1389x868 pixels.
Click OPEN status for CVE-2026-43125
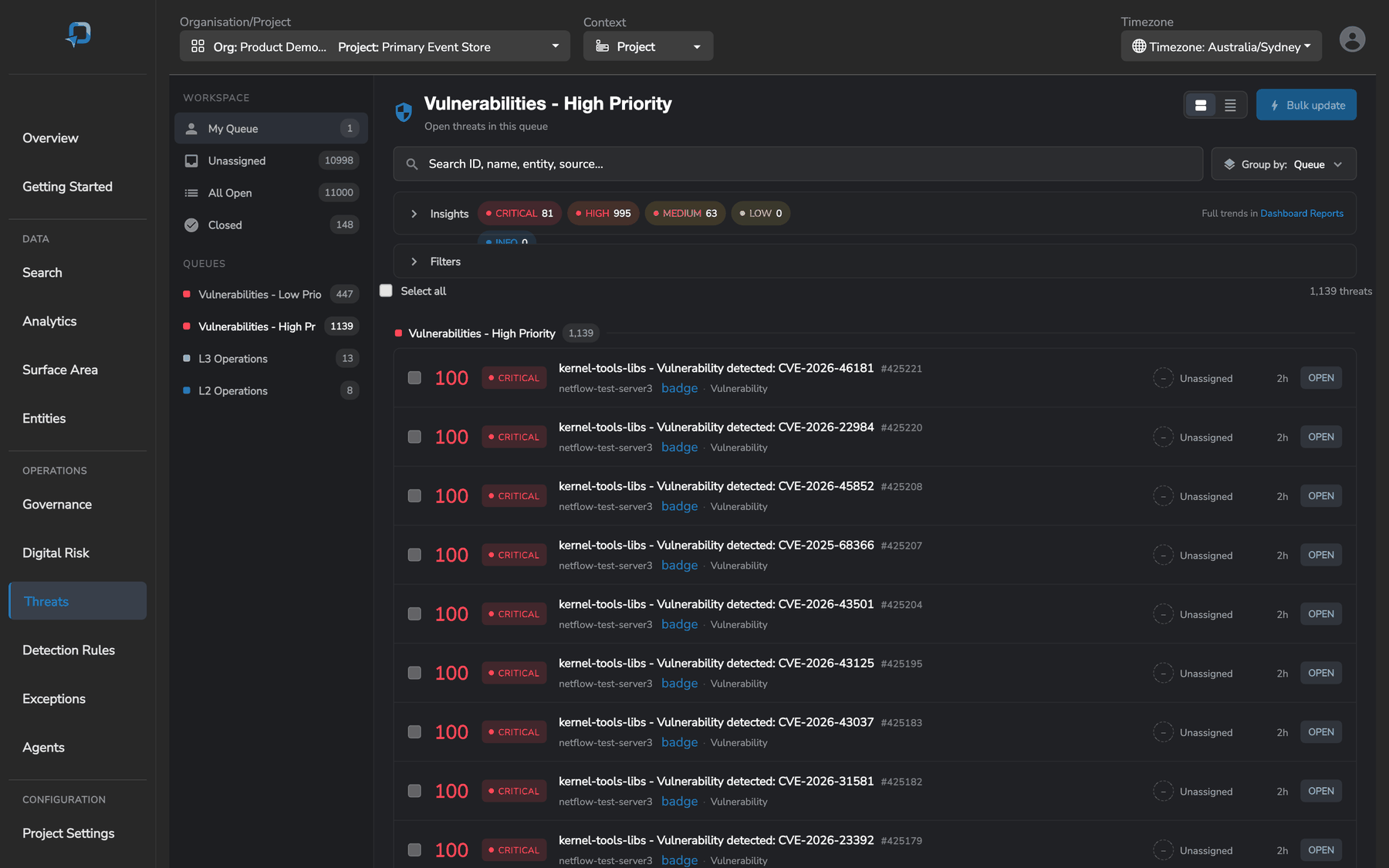[1321, 673]
